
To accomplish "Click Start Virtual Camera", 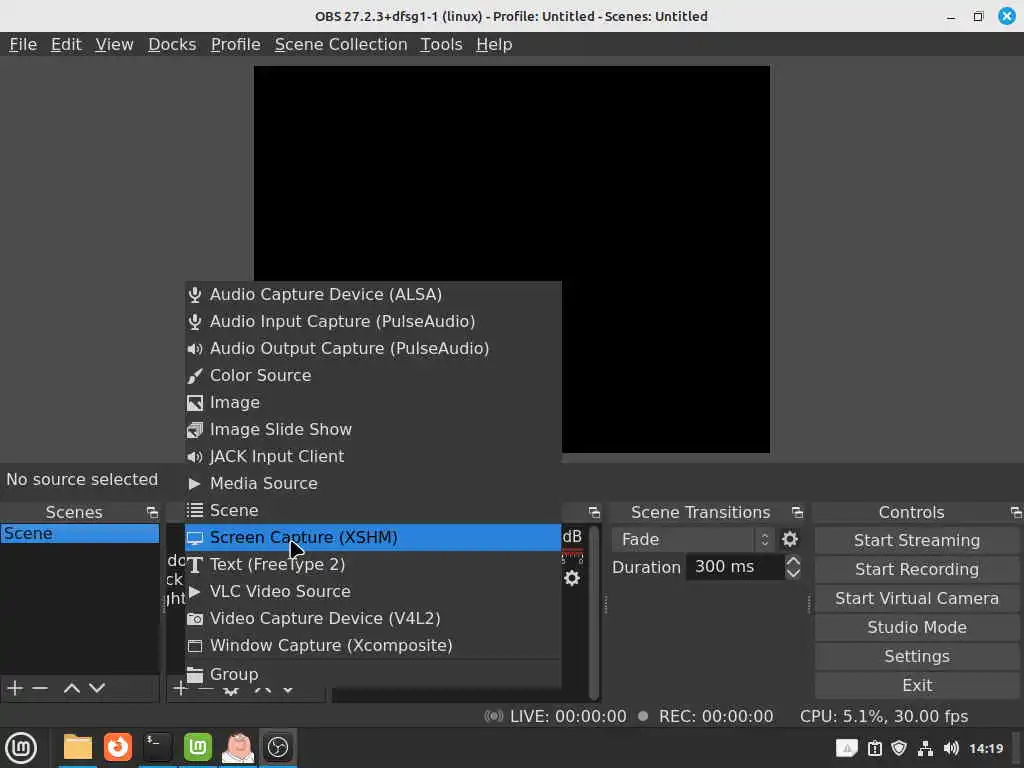I will click(916, 598).
